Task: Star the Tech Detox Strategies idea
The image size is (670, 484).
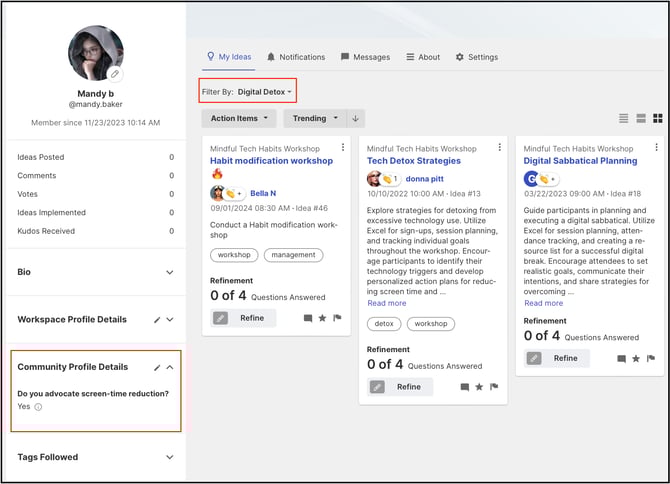Action: [x=480, y=387]
